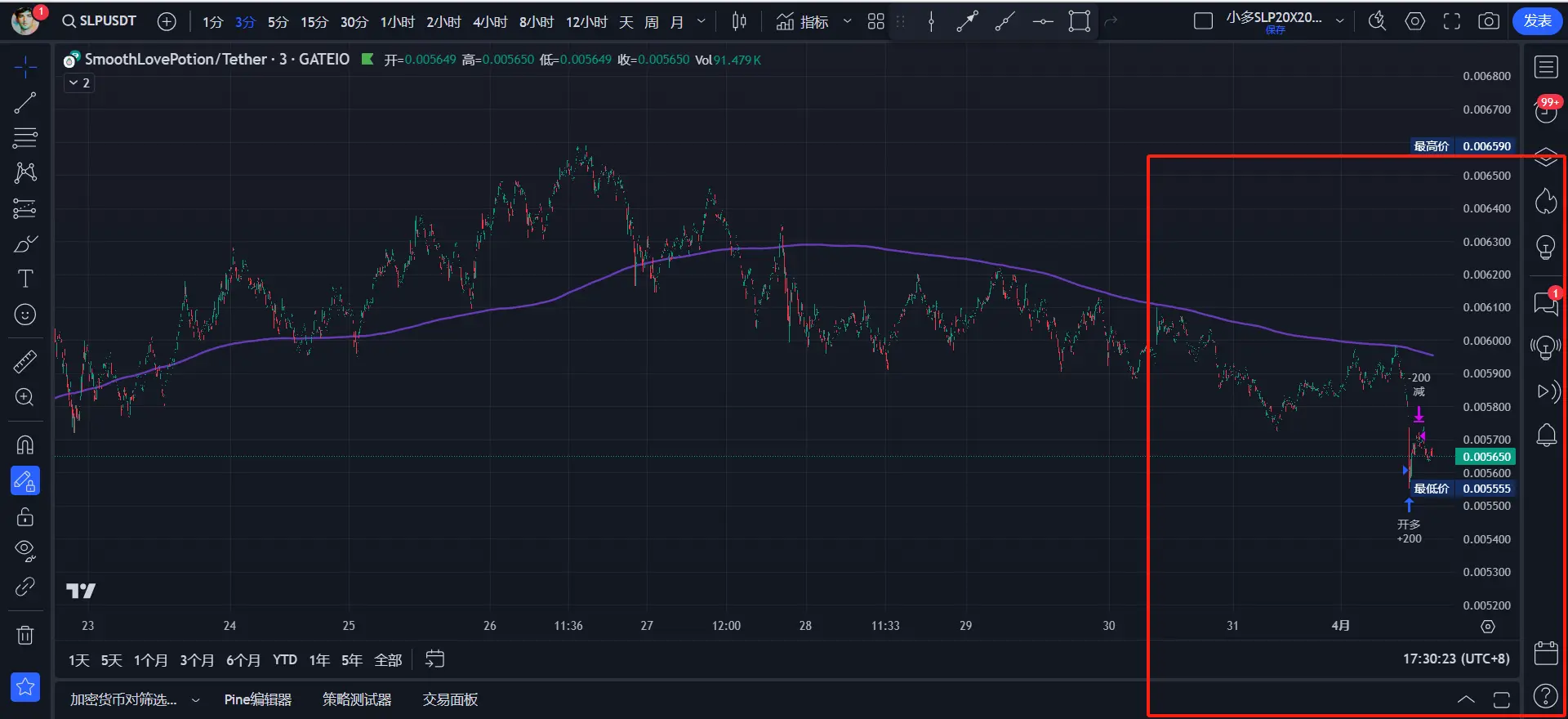The image size is (1568, 719).
Task: Open the calendar panel in right sidebar
Action: [1546, 653]
